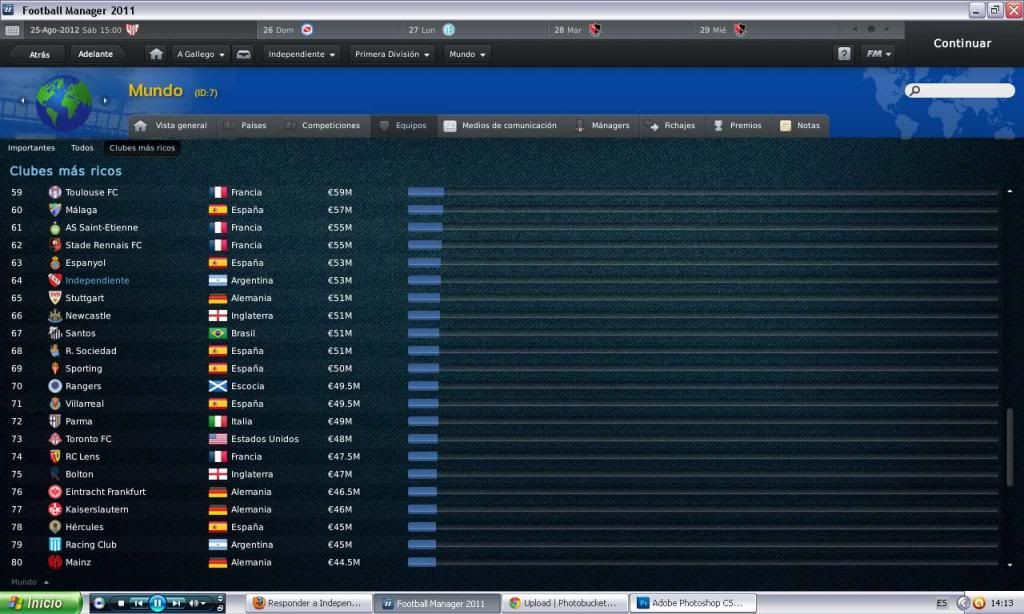Click the Toulouse FC club badge

click(55, 192)
